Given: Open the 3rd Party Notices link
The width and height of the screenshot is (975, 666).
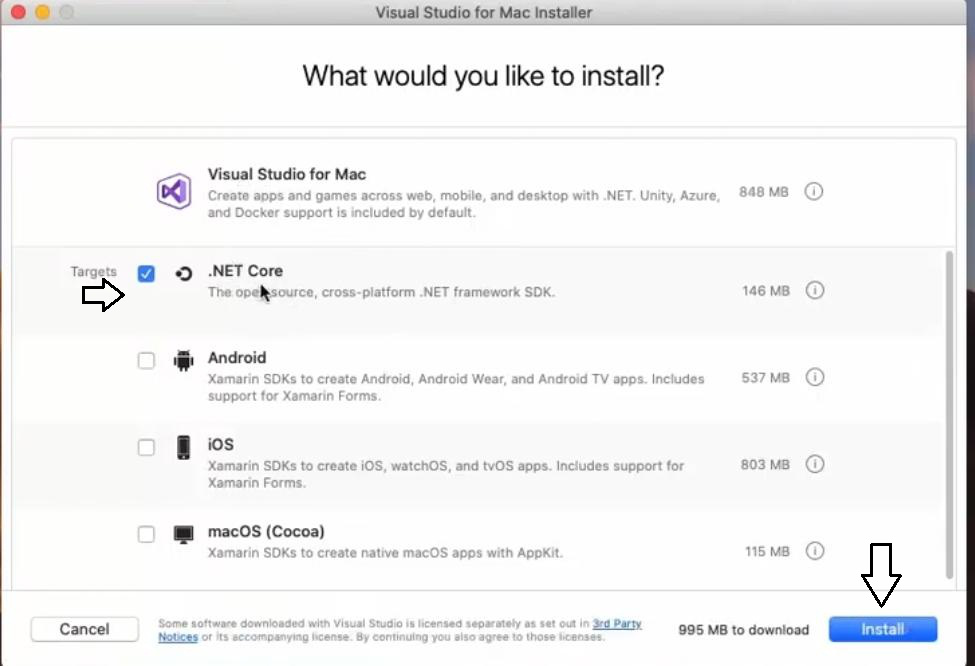Looking at the screenshot, I should coord(616,624).
